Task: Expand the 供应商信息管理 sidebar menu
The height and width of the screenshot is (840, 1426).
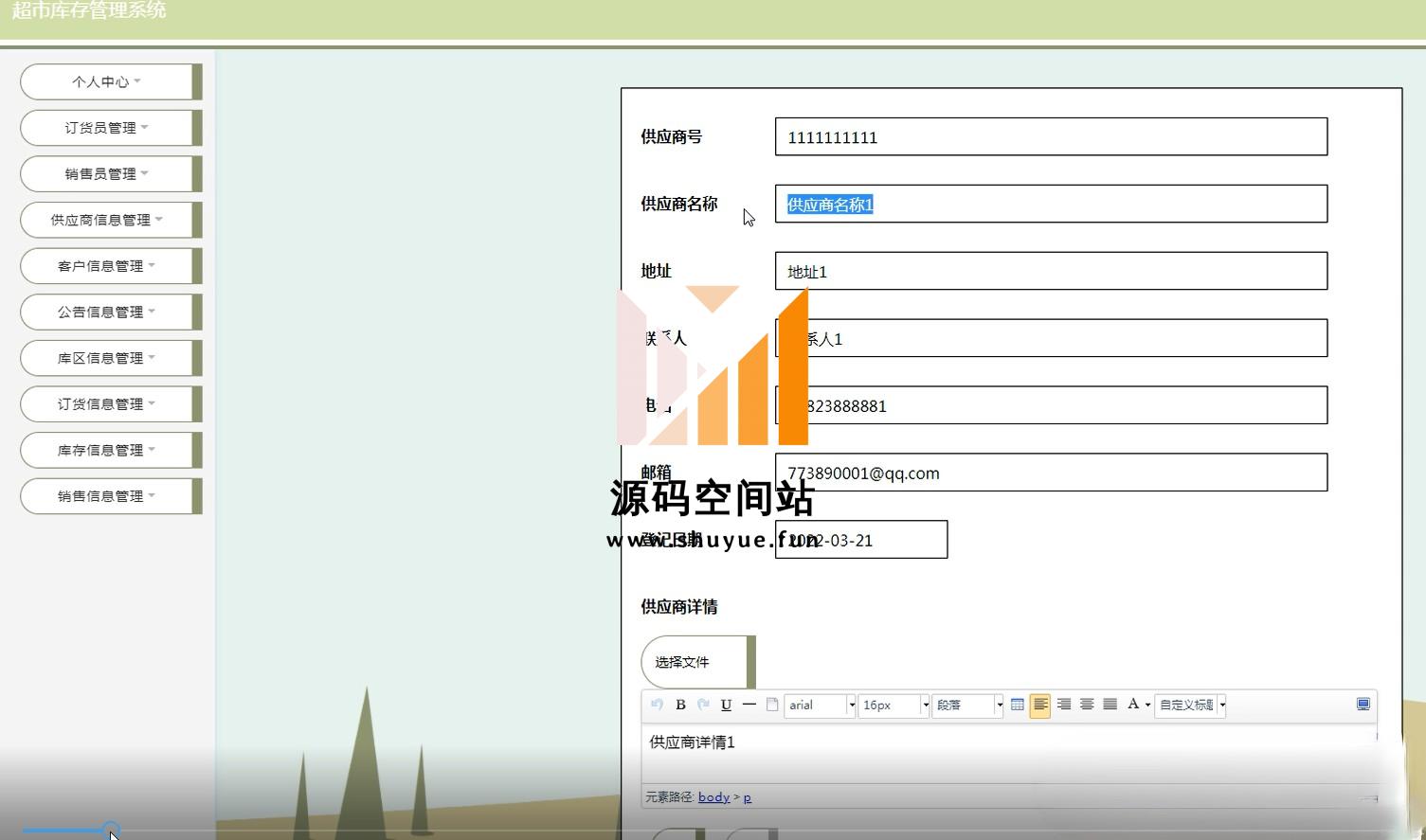Action: coord(111,220)
